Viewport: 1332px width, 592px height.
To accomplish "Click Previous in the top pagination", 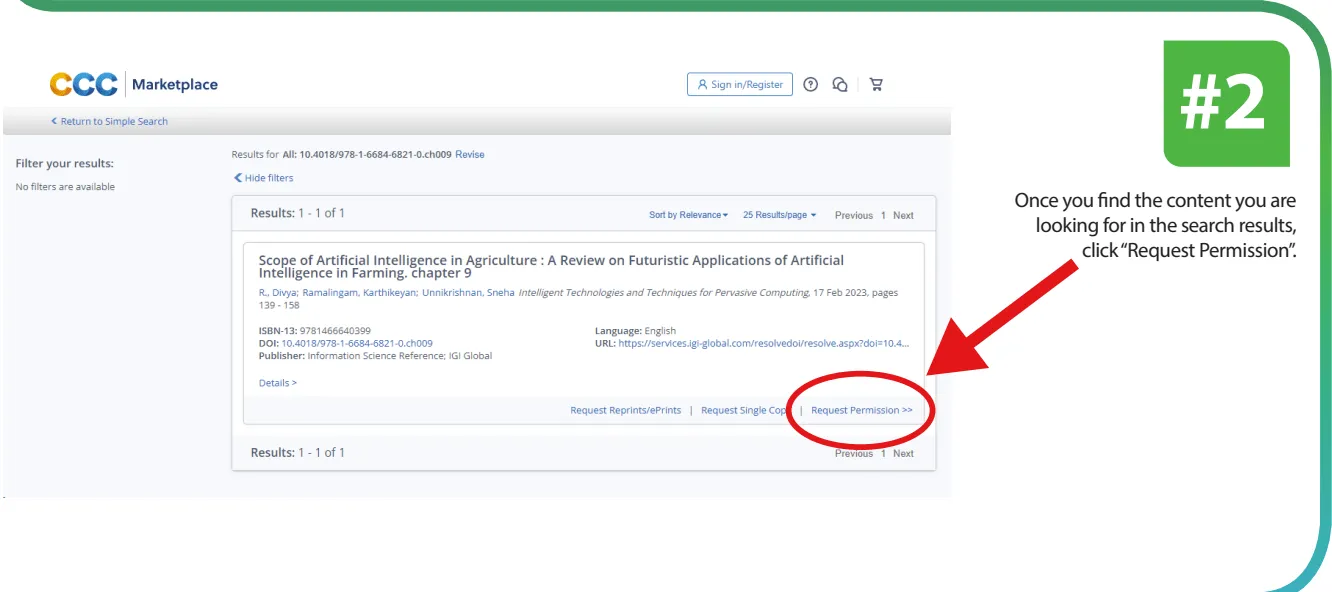I will pos(853,215).
